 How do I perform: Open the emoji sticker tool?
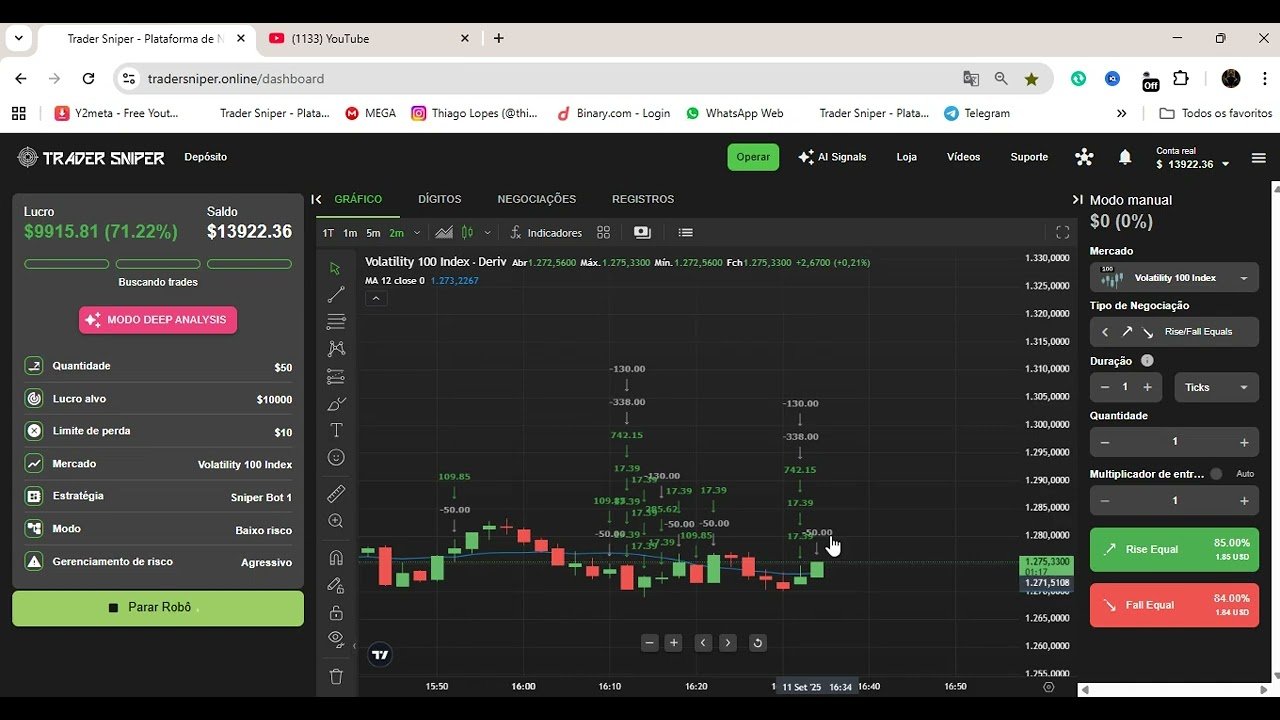tap(336, 457)
